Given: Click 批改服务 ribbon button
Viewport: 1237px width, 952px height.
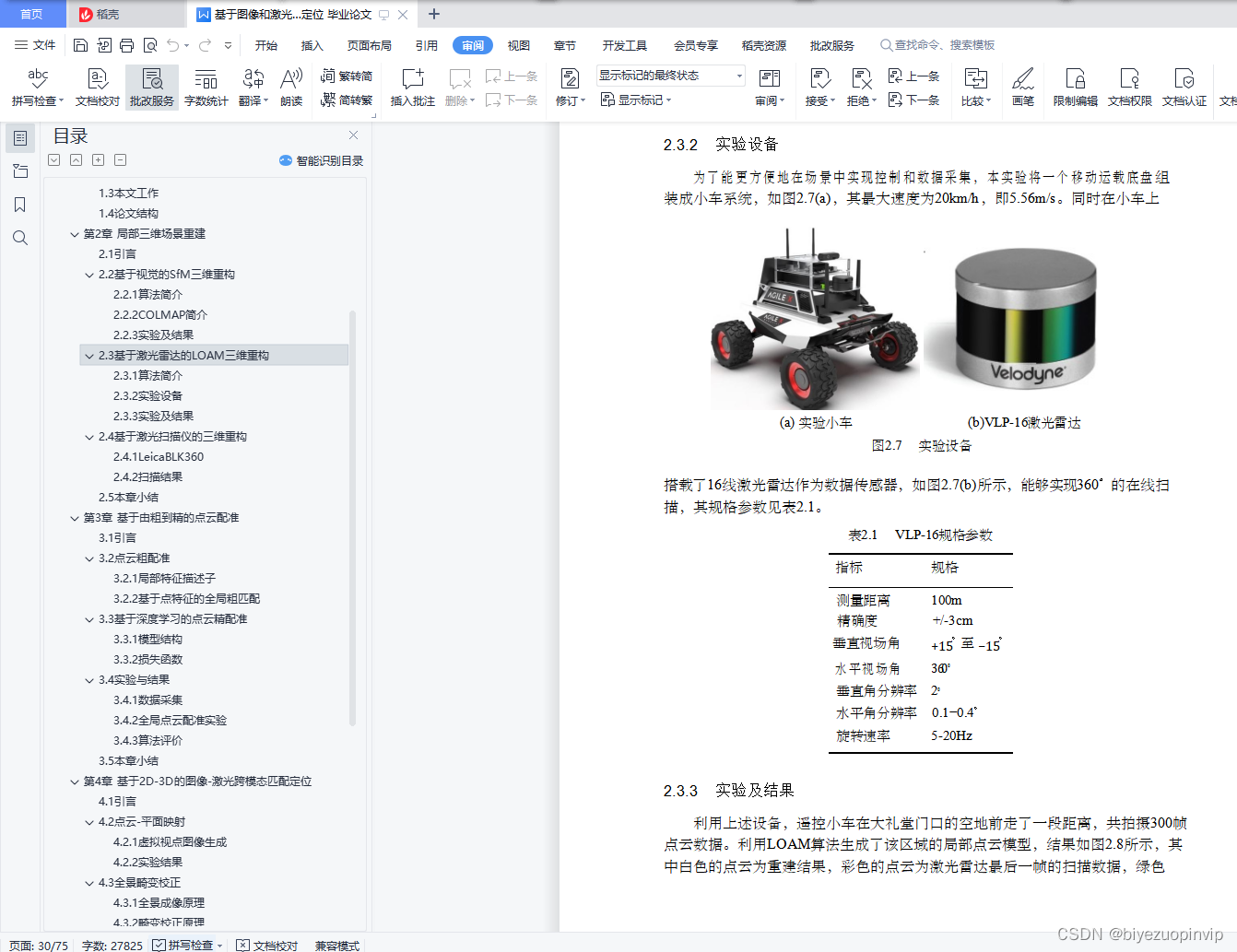Looking at the screenshot, I should tap(152, 88).
